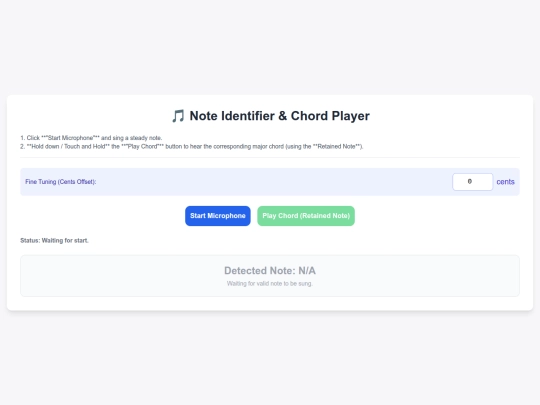This screenshot has width=540, height=405.
Task: Click the 'Status: Waiting for start.' text
Action: pos(54,240)
